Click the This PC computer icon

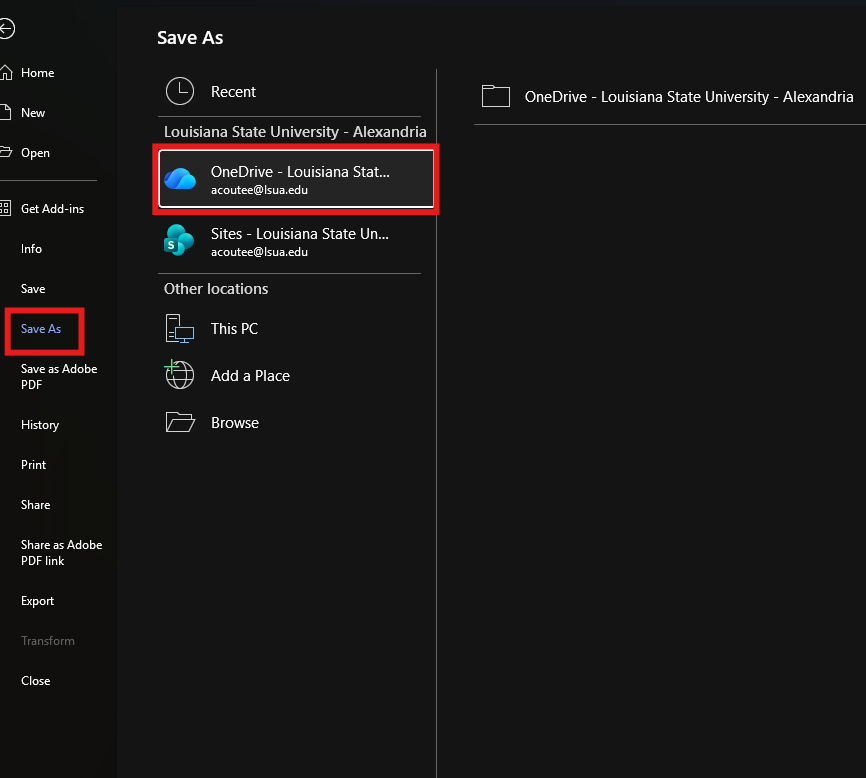[x=179, y=329]
